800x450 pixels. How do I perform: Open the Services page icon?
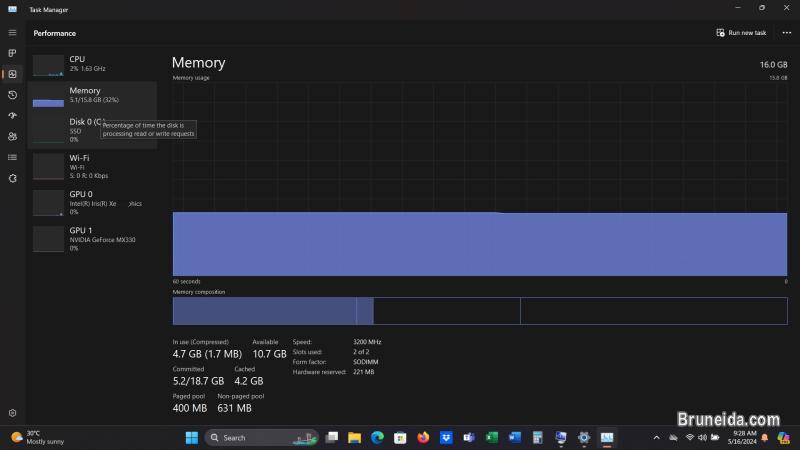point(12,178)
